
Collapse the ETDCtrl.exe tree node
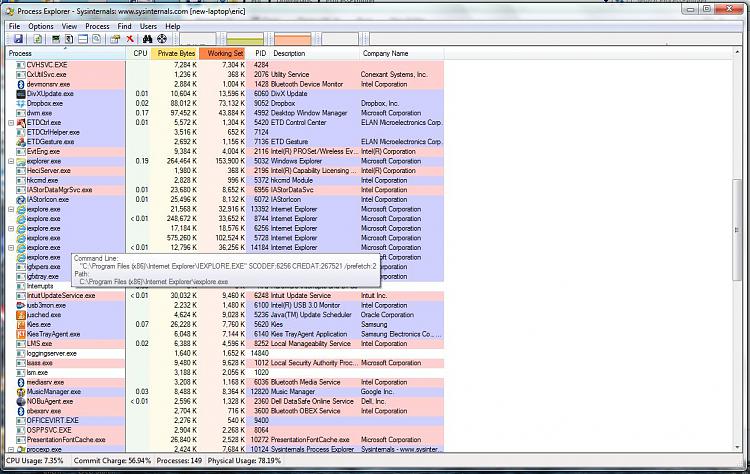(x=11, y=123)
